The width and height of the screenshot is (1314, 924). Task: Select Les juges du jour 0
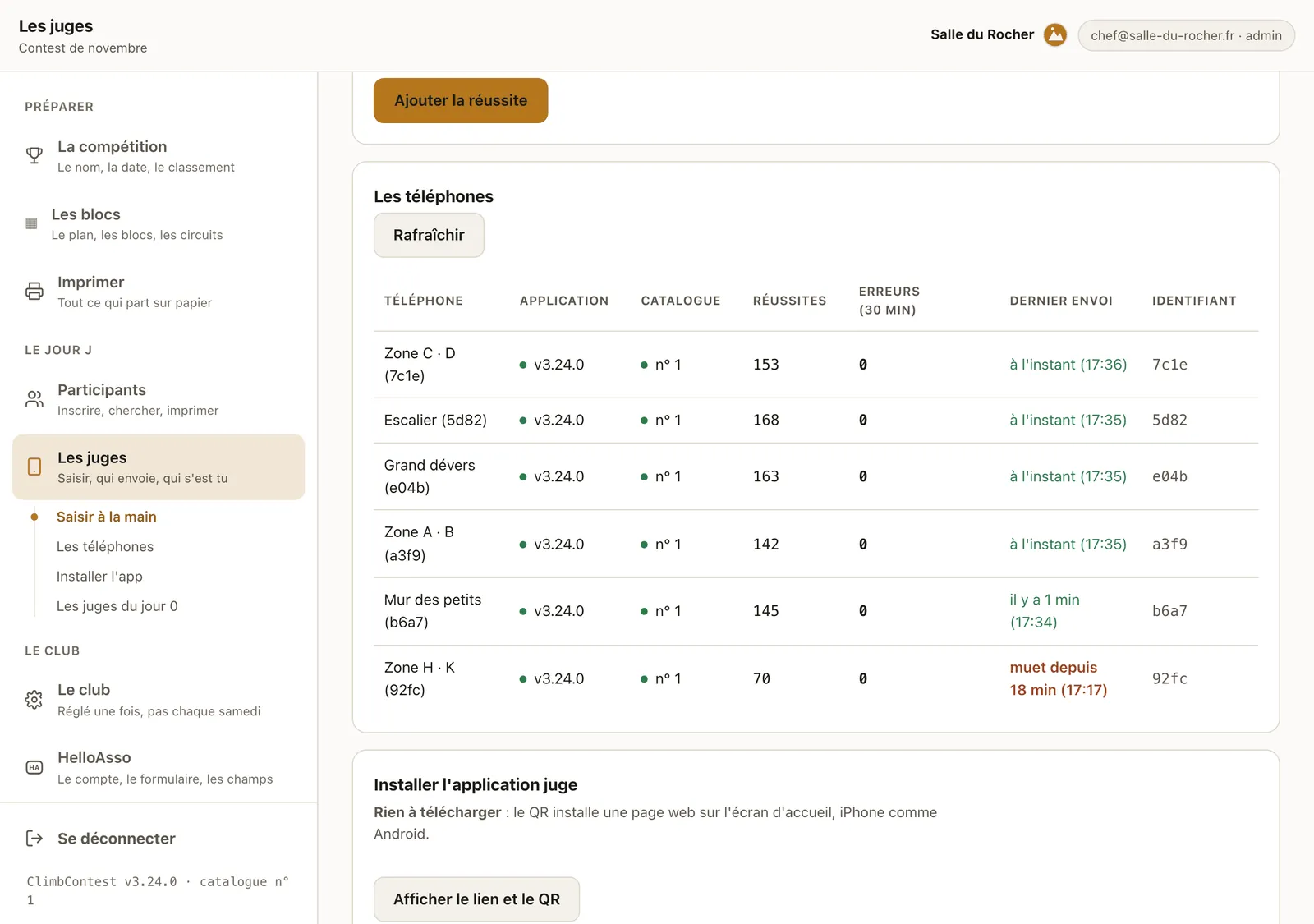tap(117, 606)
